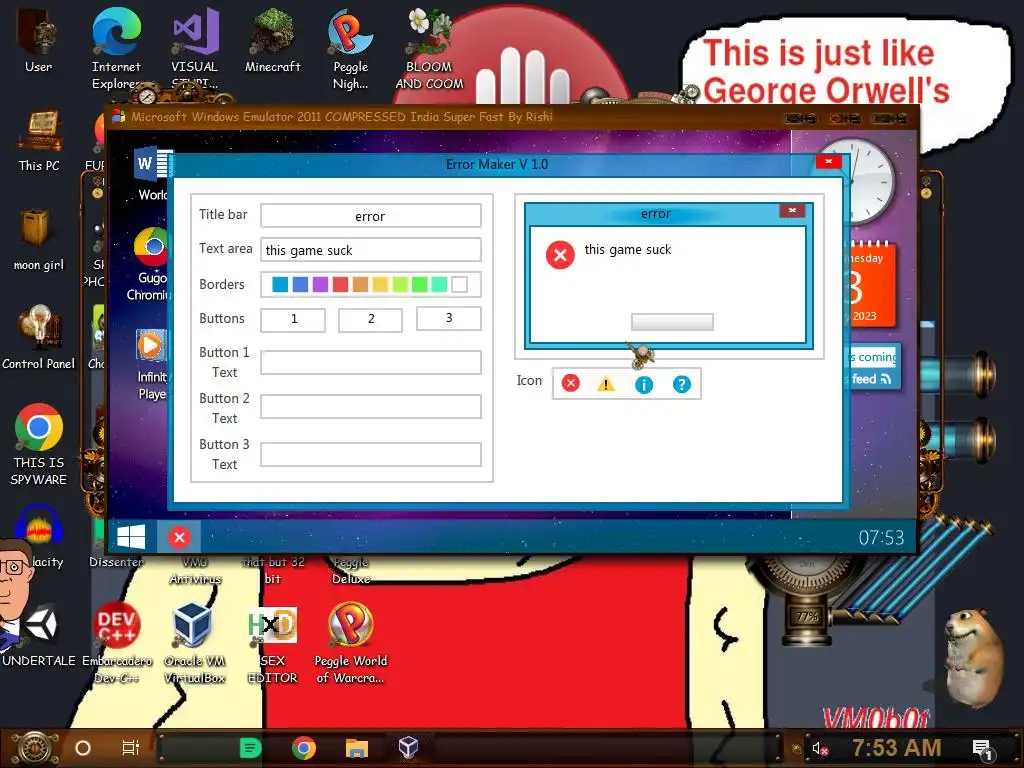The height and width of the screenshot is (768, 1024).
Task: Open File Explorer in the host taskbar
Action: coord(357,748)
